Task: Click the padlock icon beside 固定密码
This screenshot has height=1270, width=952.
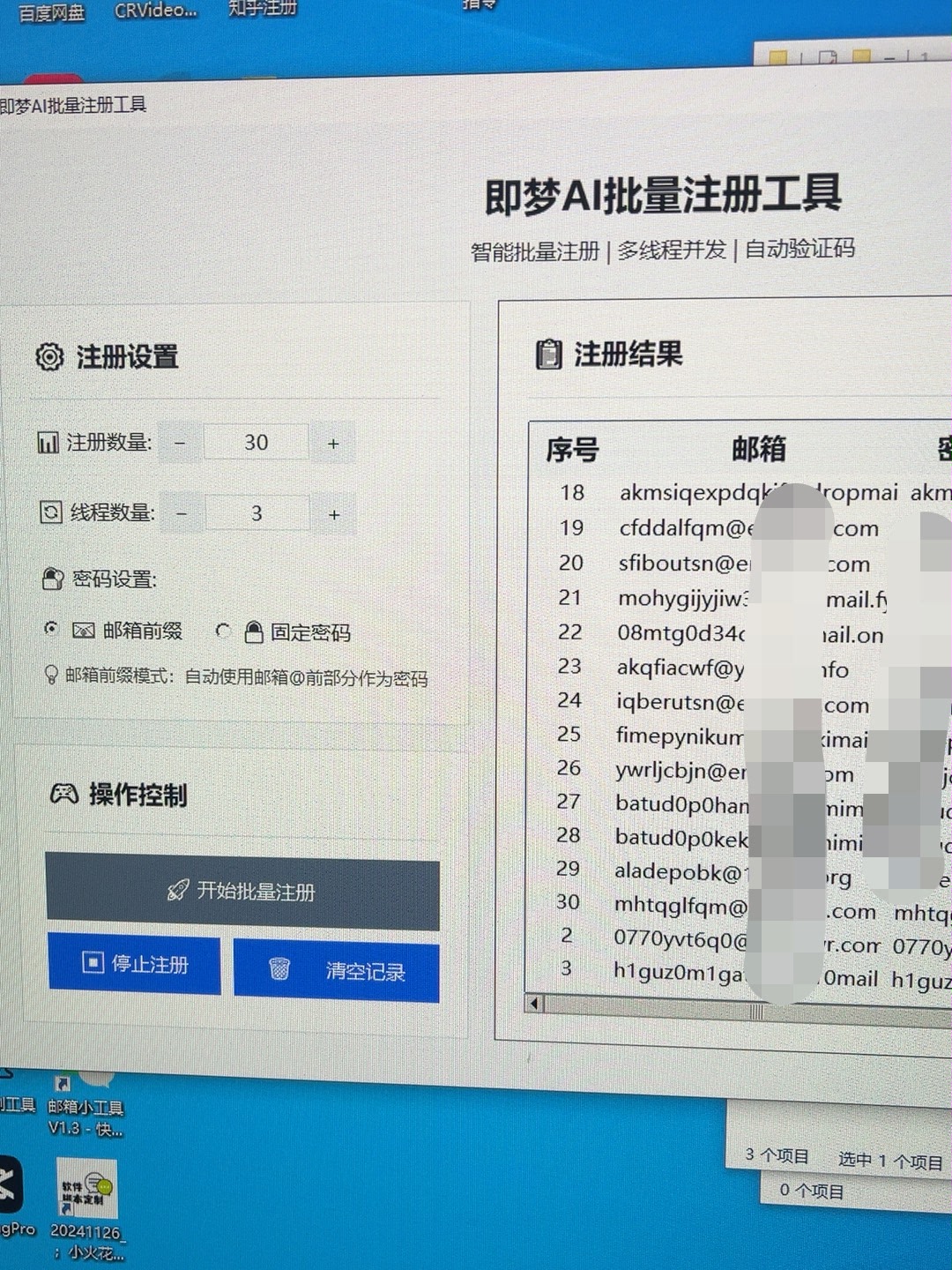Action: [x=254, y=631]
